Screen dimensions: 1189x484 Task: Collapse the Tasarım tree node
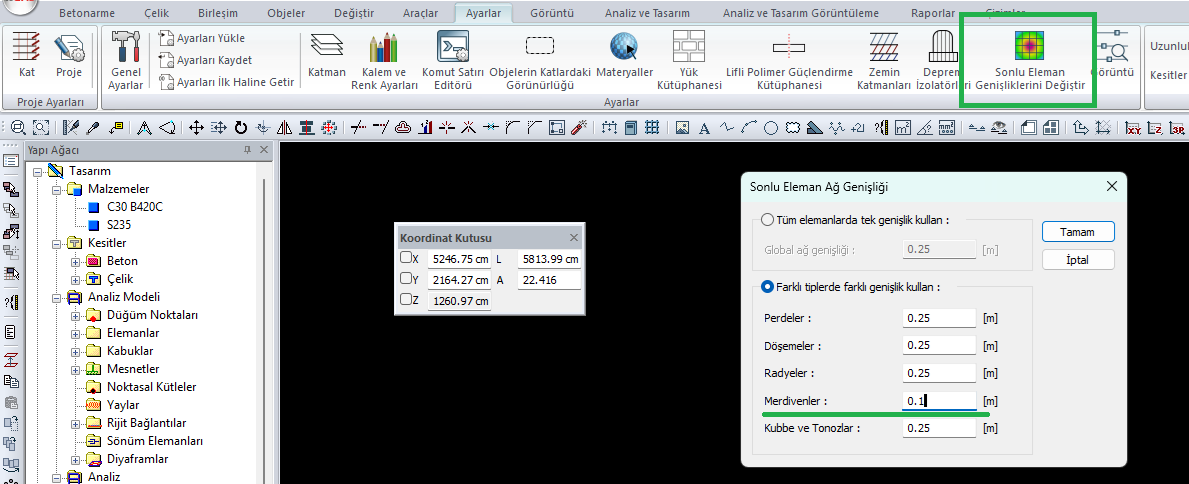pyautogui.click(x=39, y=171)
